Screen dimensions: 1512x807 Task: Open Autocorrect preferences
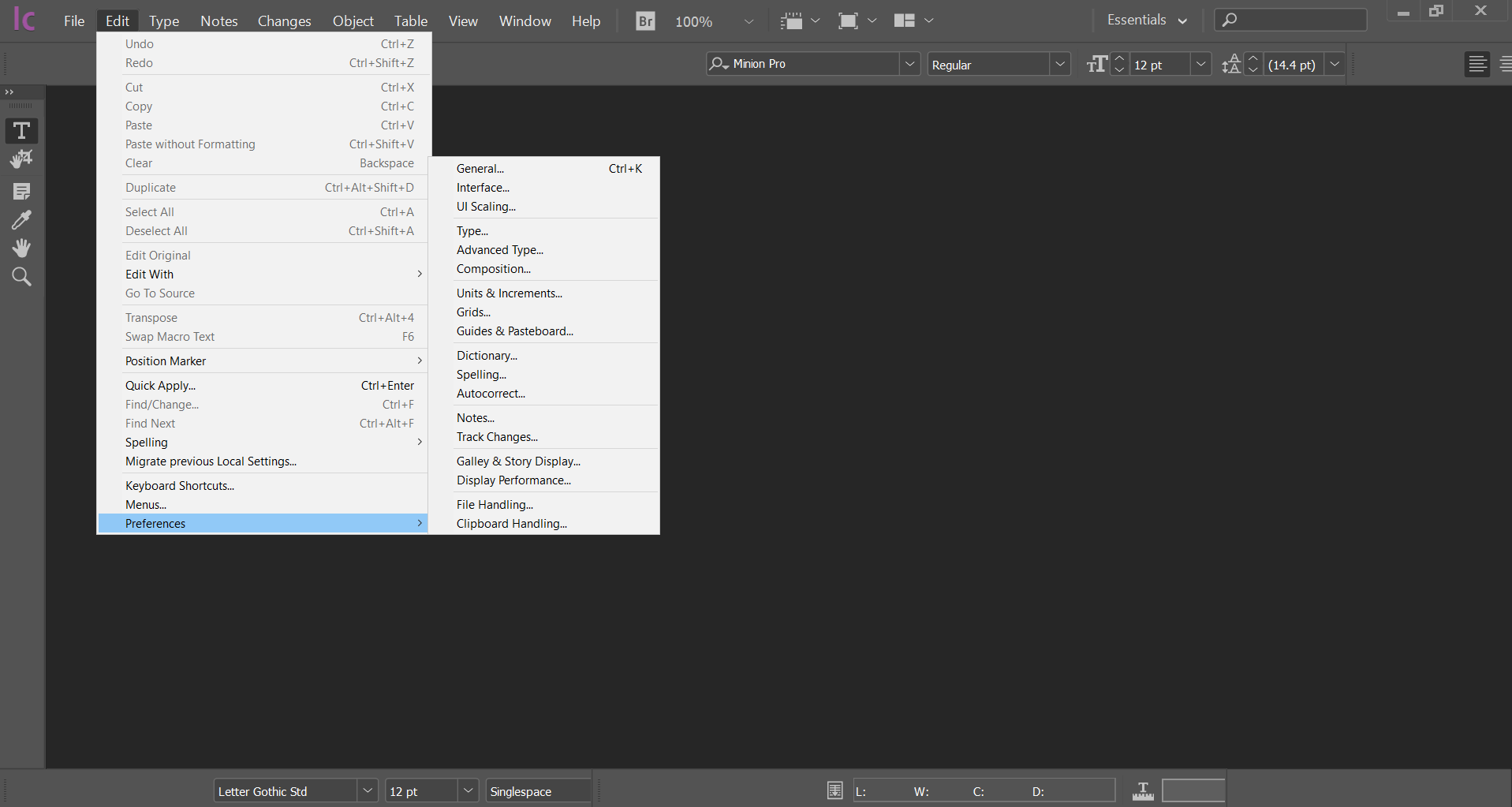[544, 394]
